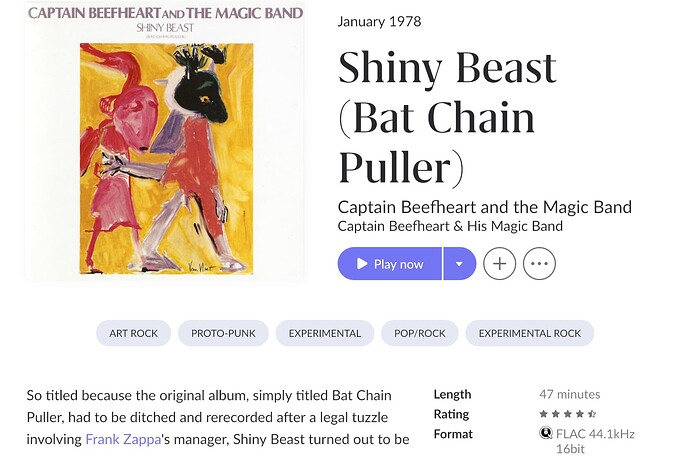Select the PROTO-PUNK genre tag
The width and height of the screenshot is (690, 459).
(223, 333)
